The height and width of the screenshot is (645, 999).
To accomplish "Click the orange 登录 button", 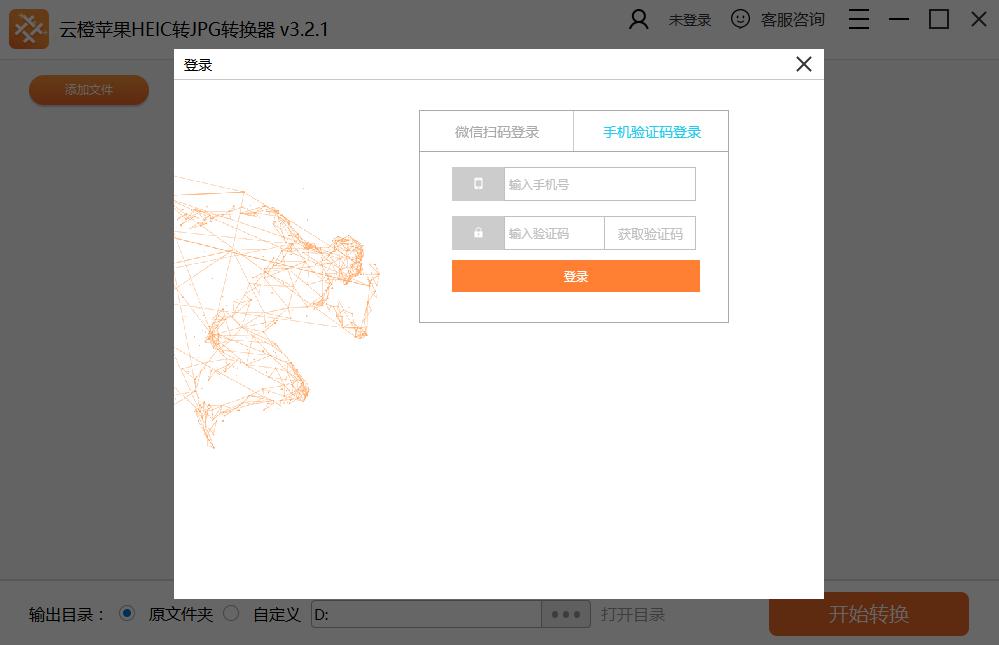I will [x=575, y=277].
